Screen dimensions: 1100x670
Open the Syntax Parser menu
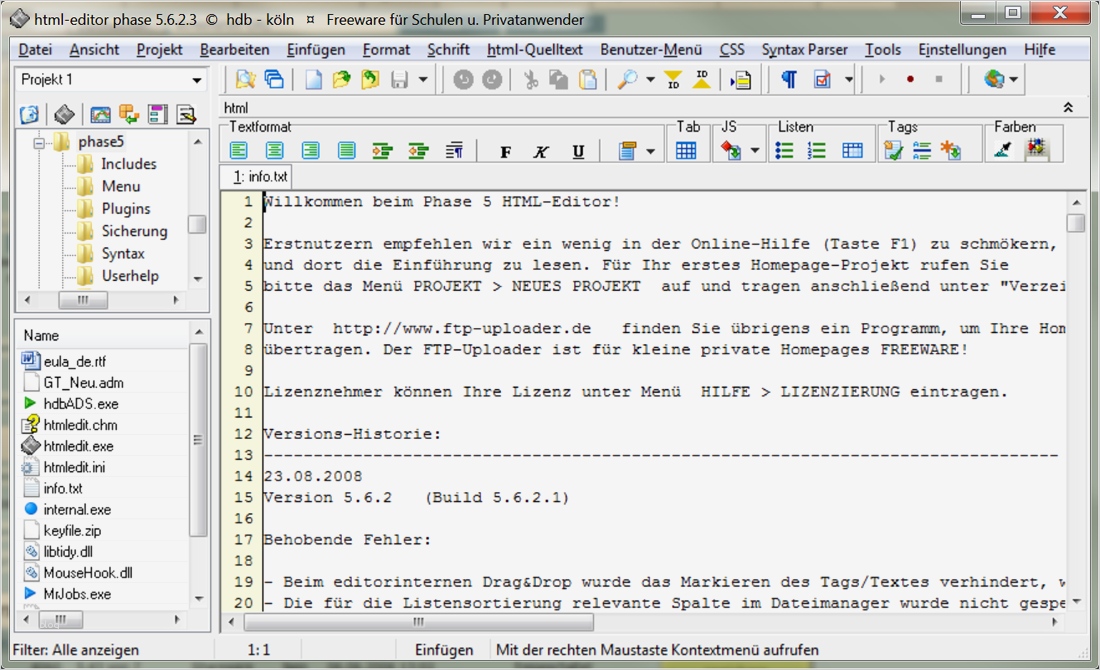tap(805, 50)
